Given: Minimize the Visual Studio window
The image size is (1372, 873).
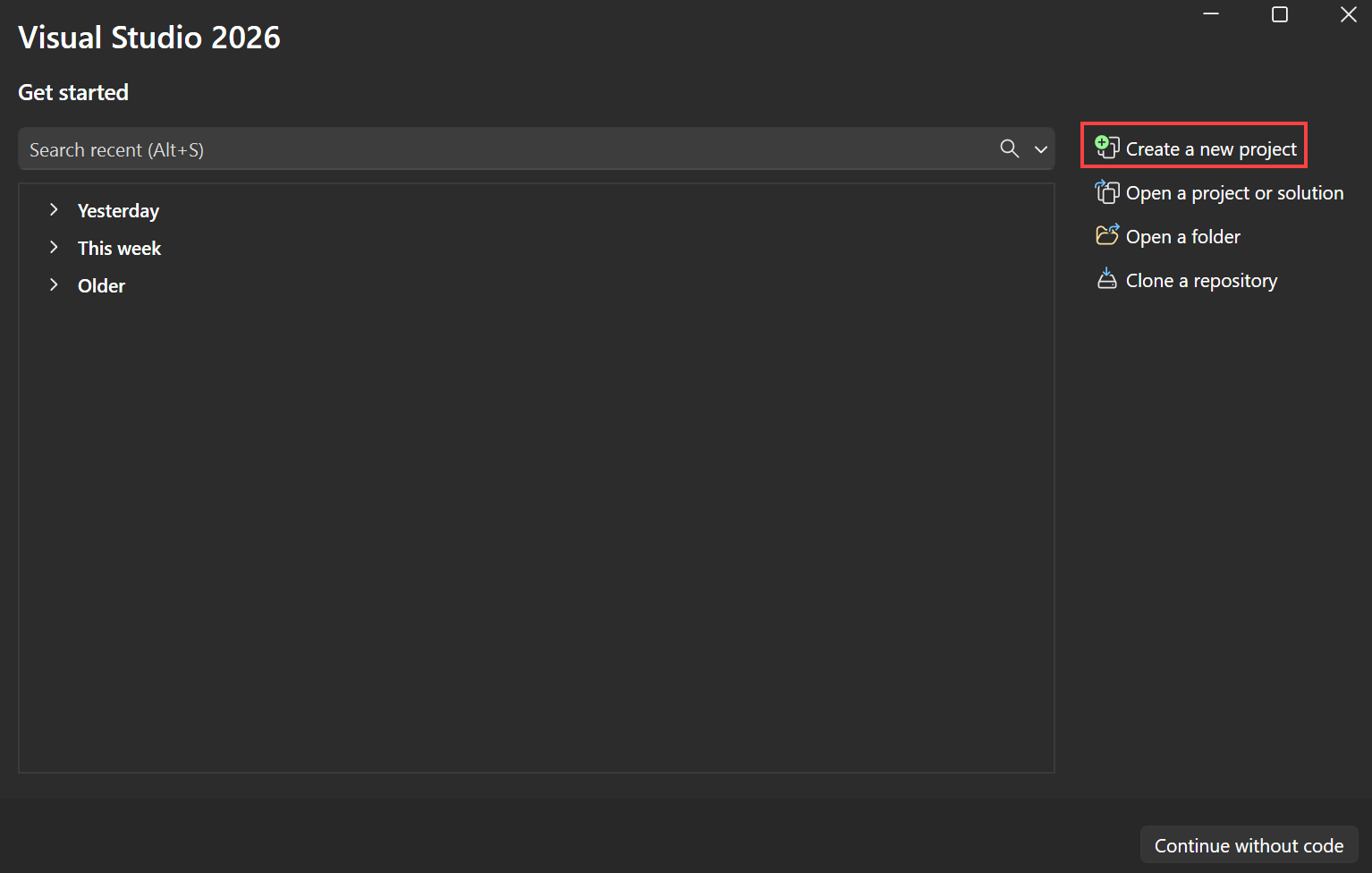Looking at the screenshot, I should click(x=1211, y=14).
